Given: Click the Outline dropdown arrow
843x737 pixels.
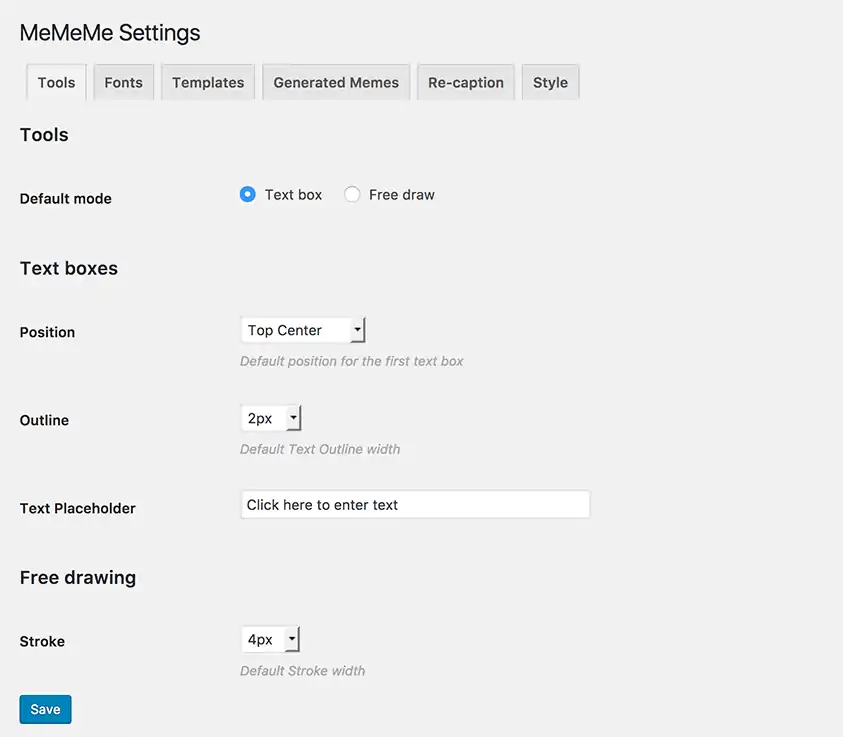Looking at the screenshot, I should 293,418.
